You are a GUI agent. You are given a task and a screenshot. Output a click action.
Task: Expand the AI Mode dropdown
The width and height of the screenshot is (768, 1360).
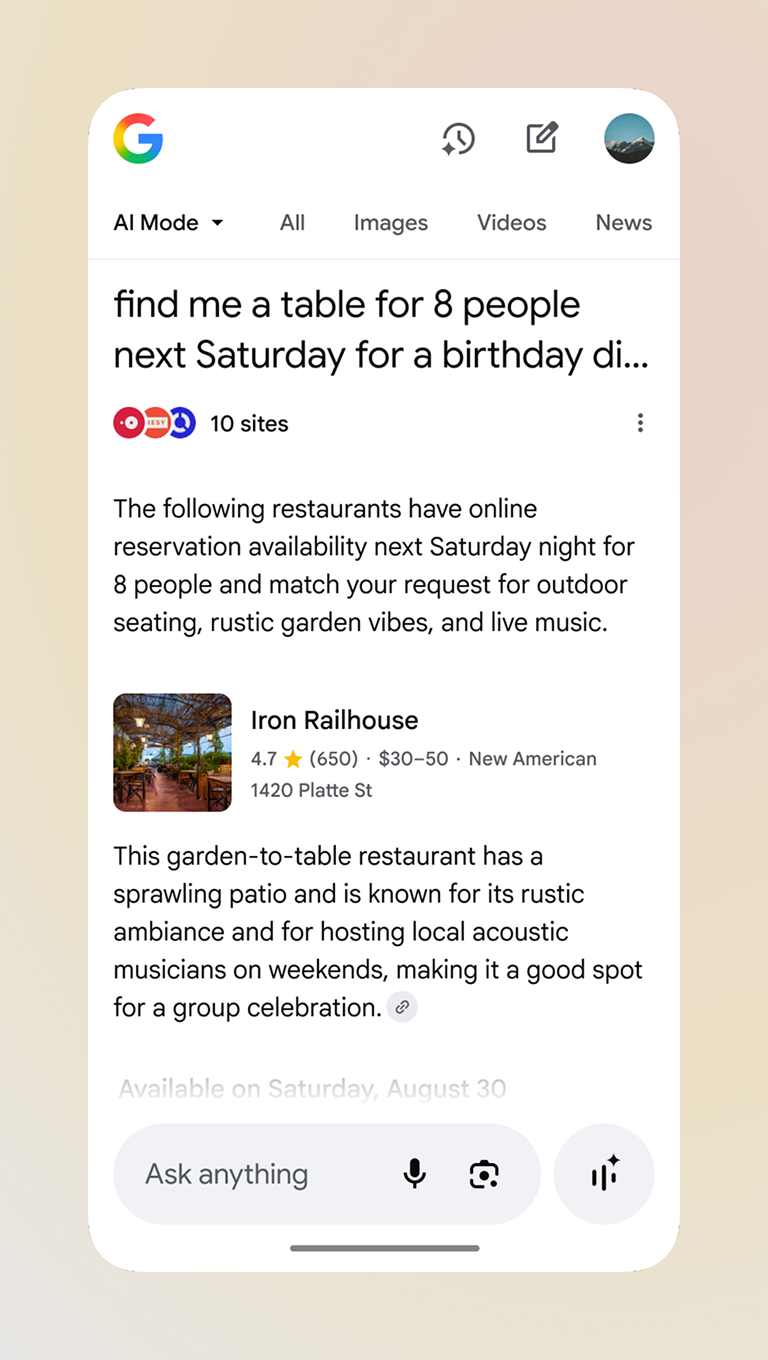(x=169, y=223)
